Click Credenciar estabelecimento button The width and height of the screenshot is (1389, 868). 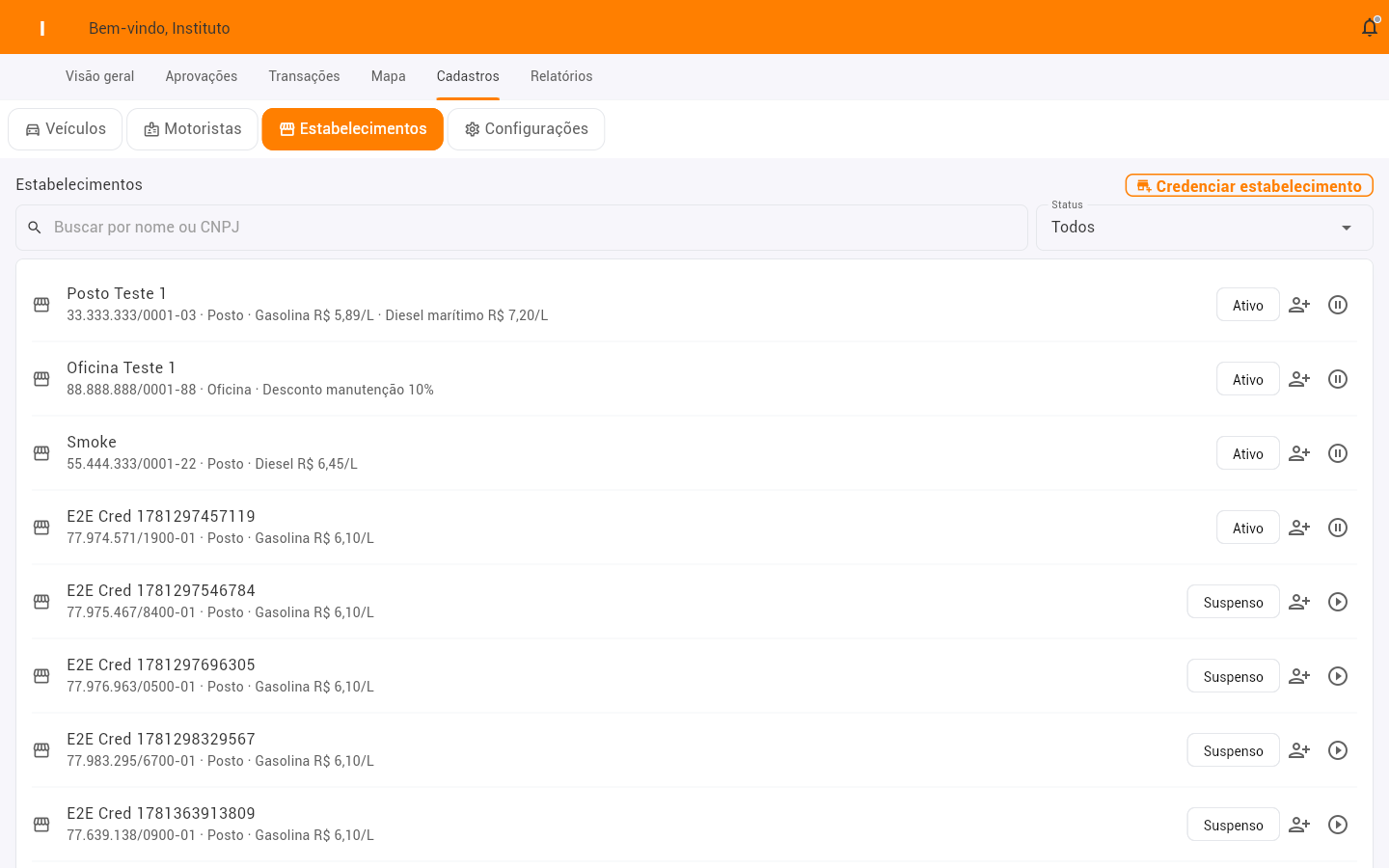click(x=1249, y=185)
